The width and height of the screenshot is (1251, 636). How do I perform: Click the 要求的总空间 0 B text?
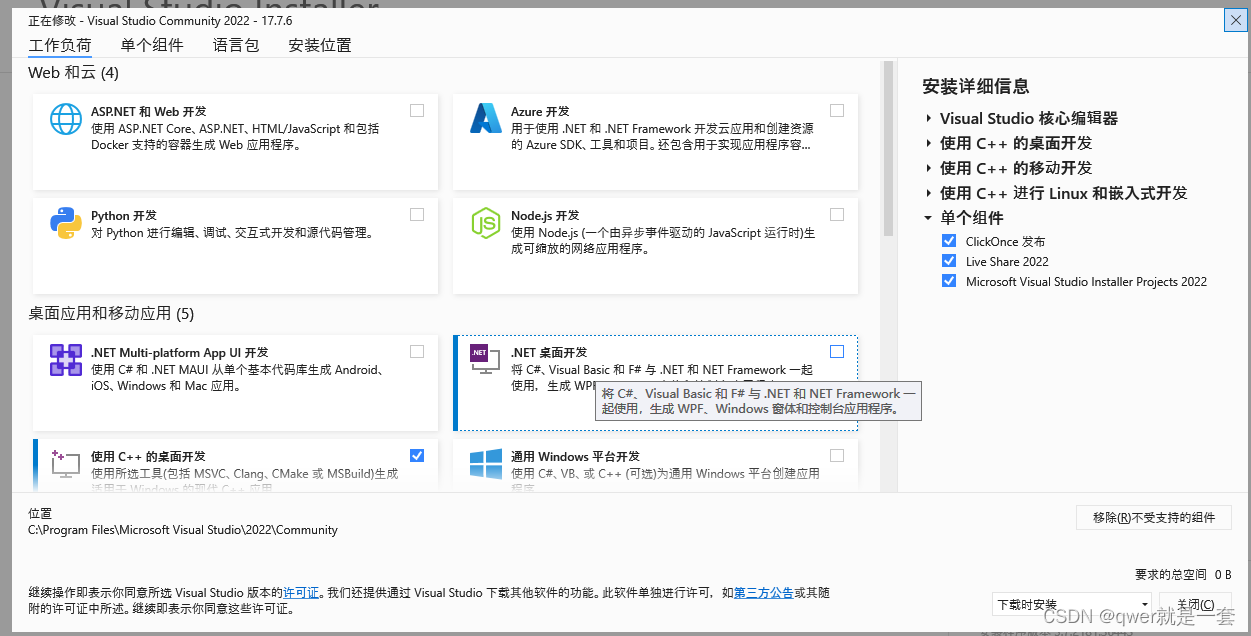(x=1183, y=574)
